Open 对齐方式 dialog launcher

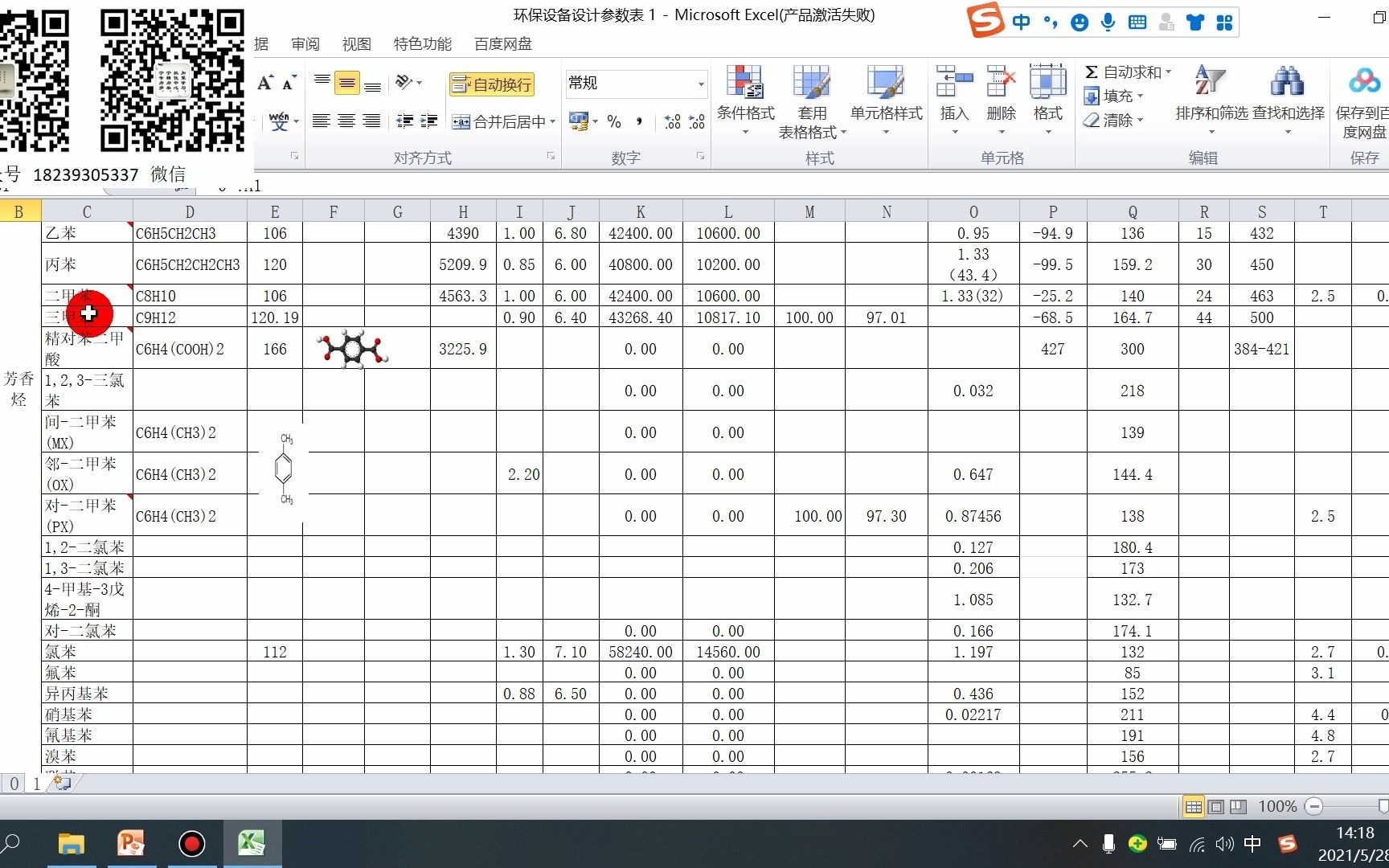(x=551, y=156)
